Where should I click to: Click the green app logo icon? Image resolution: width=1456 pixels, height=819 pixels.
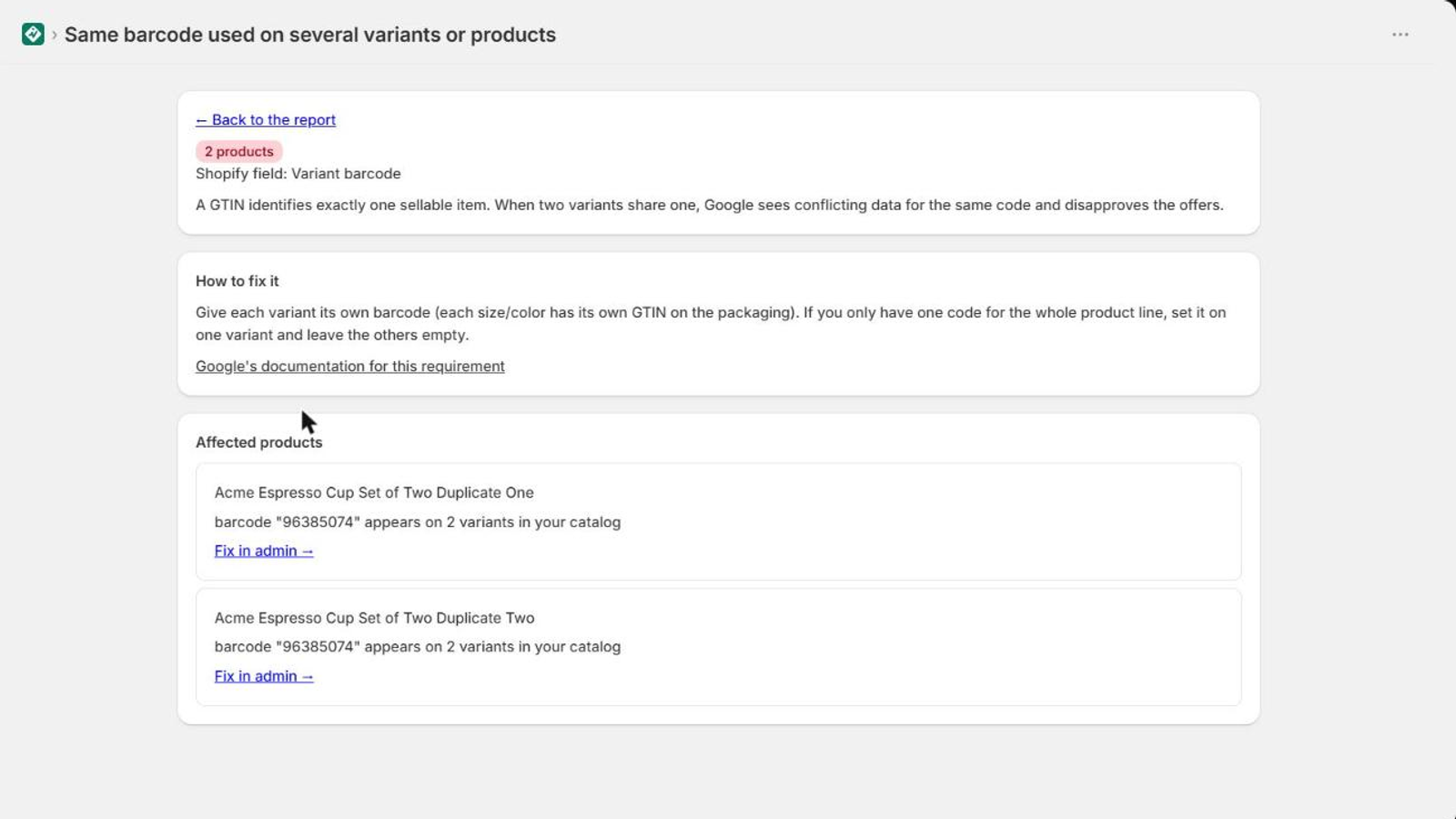[x=33, y=35]
